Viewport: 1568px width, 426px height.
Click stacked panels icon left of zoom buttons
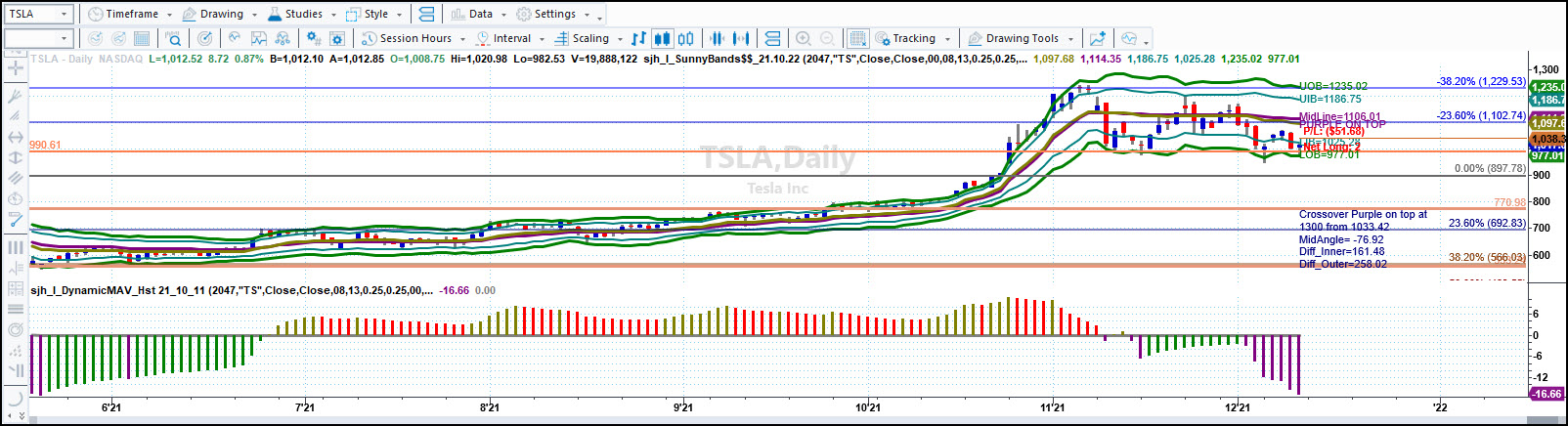click(772, 38)
